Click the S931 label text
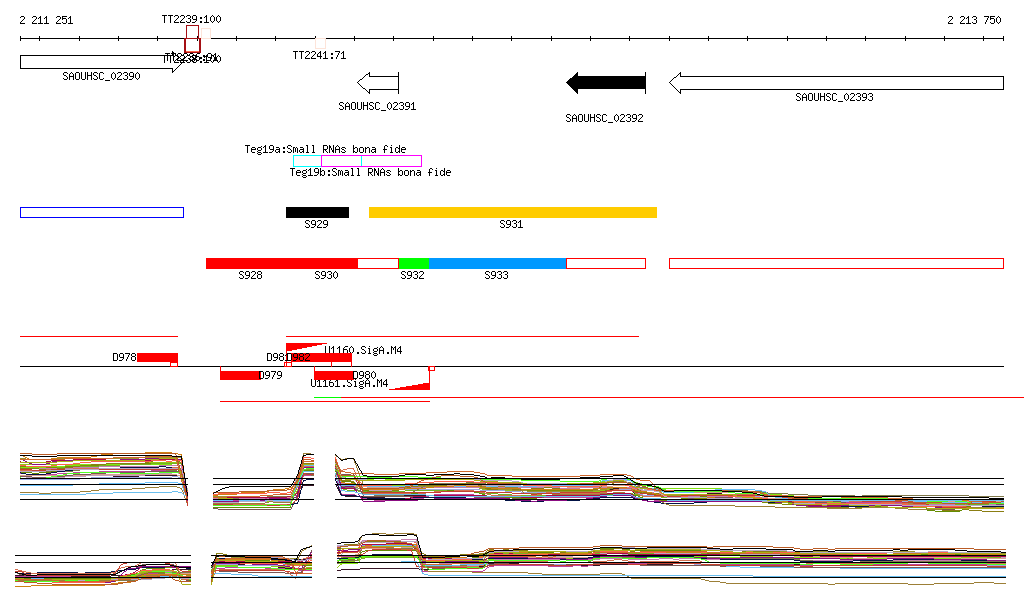 pos(511,225)
